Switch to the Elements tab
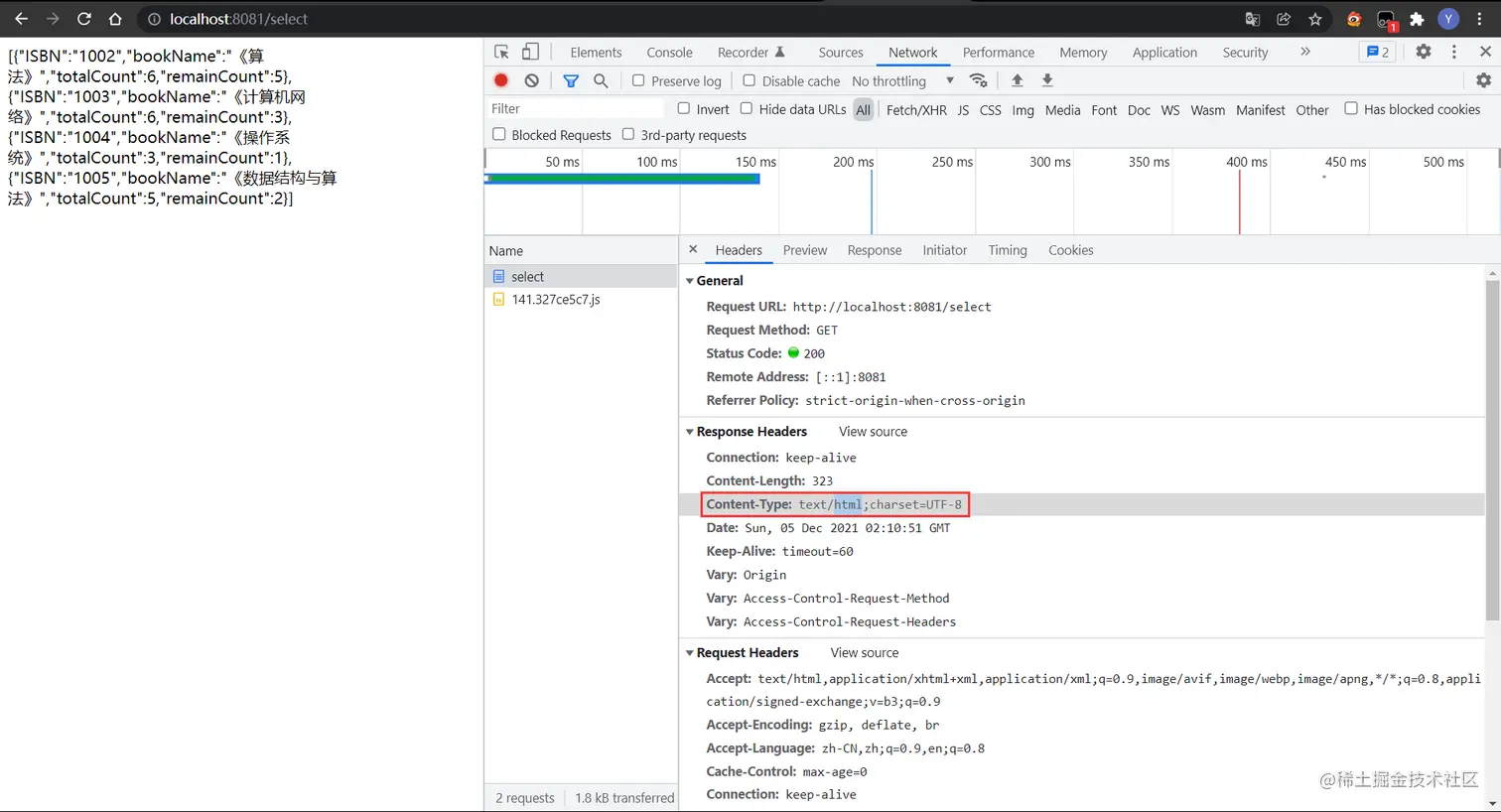 (x=596, y=52)
